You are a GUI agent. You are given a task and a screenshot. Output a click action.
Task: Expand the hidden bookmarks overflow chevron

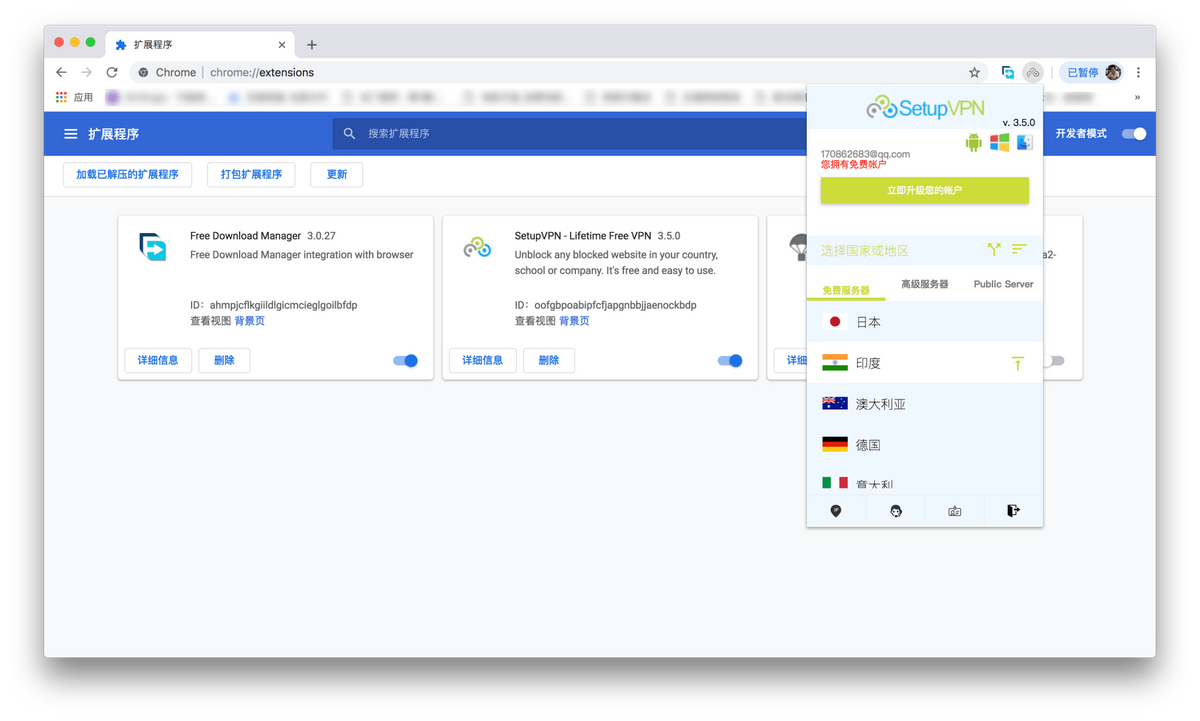tap(1137, 98)
